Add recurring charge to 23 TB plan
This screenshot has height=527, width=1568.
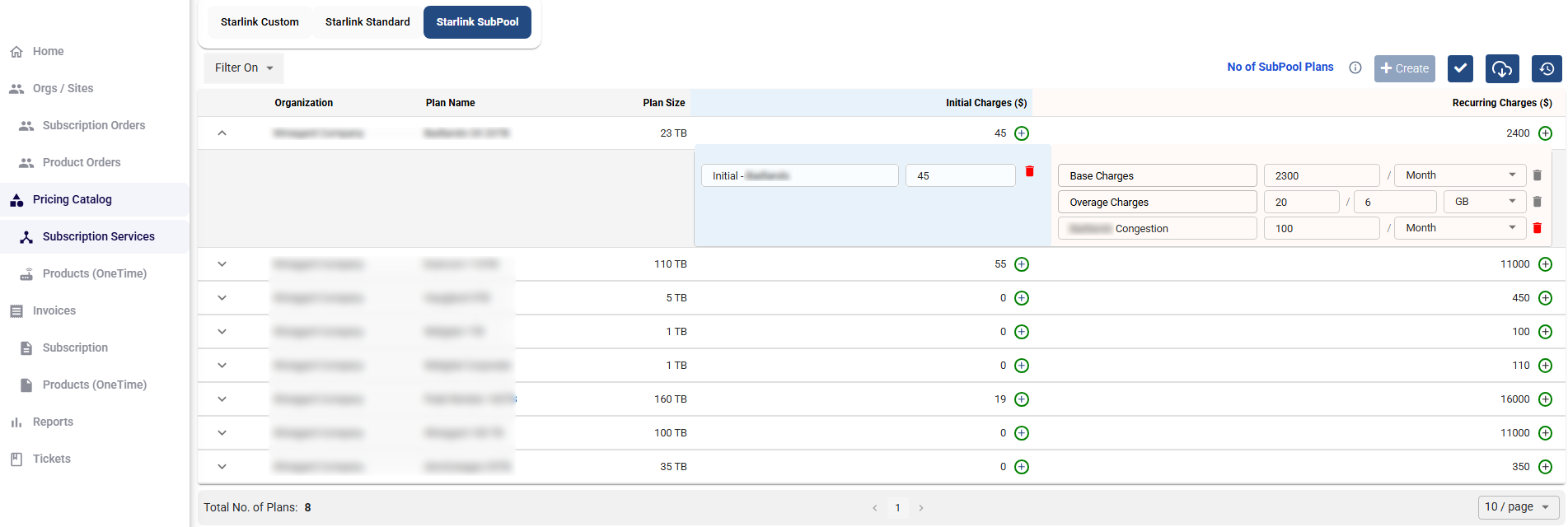[1545, 133]
